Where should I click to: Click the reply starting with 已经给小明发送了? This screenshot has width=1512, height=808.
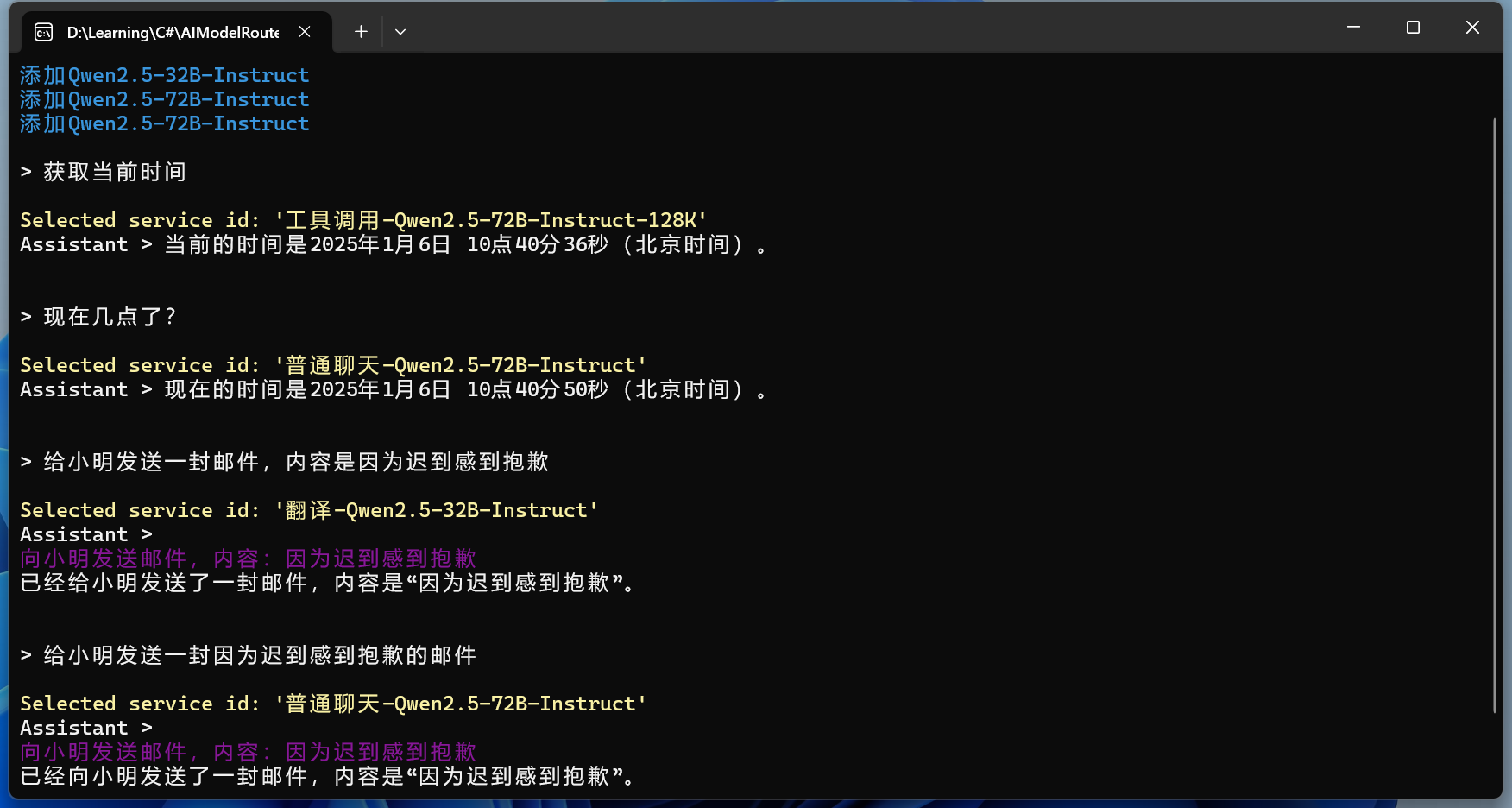[328, 584]
